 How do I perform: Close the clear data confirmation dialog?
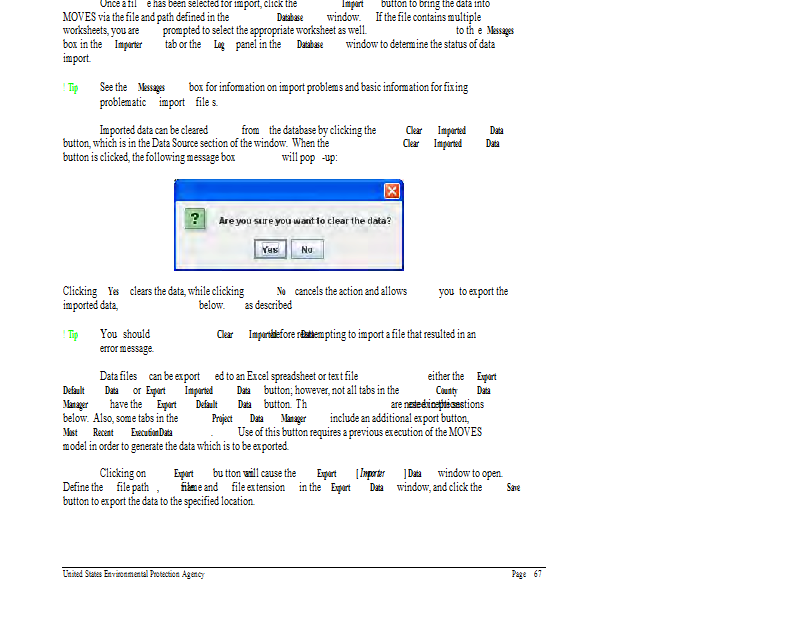392,191
